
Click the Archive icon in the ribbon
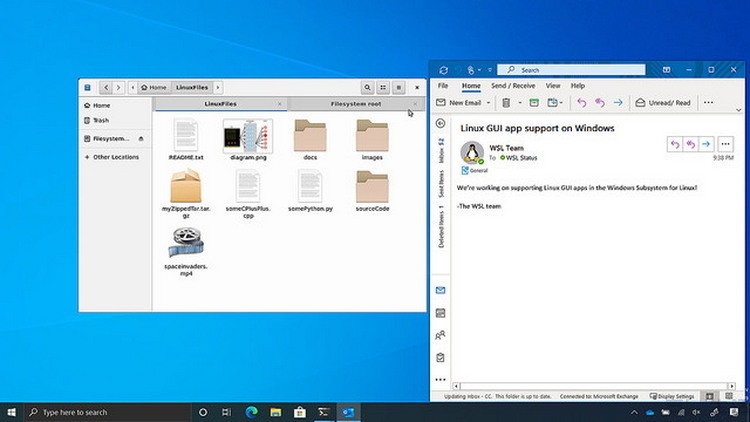point(534,103)
